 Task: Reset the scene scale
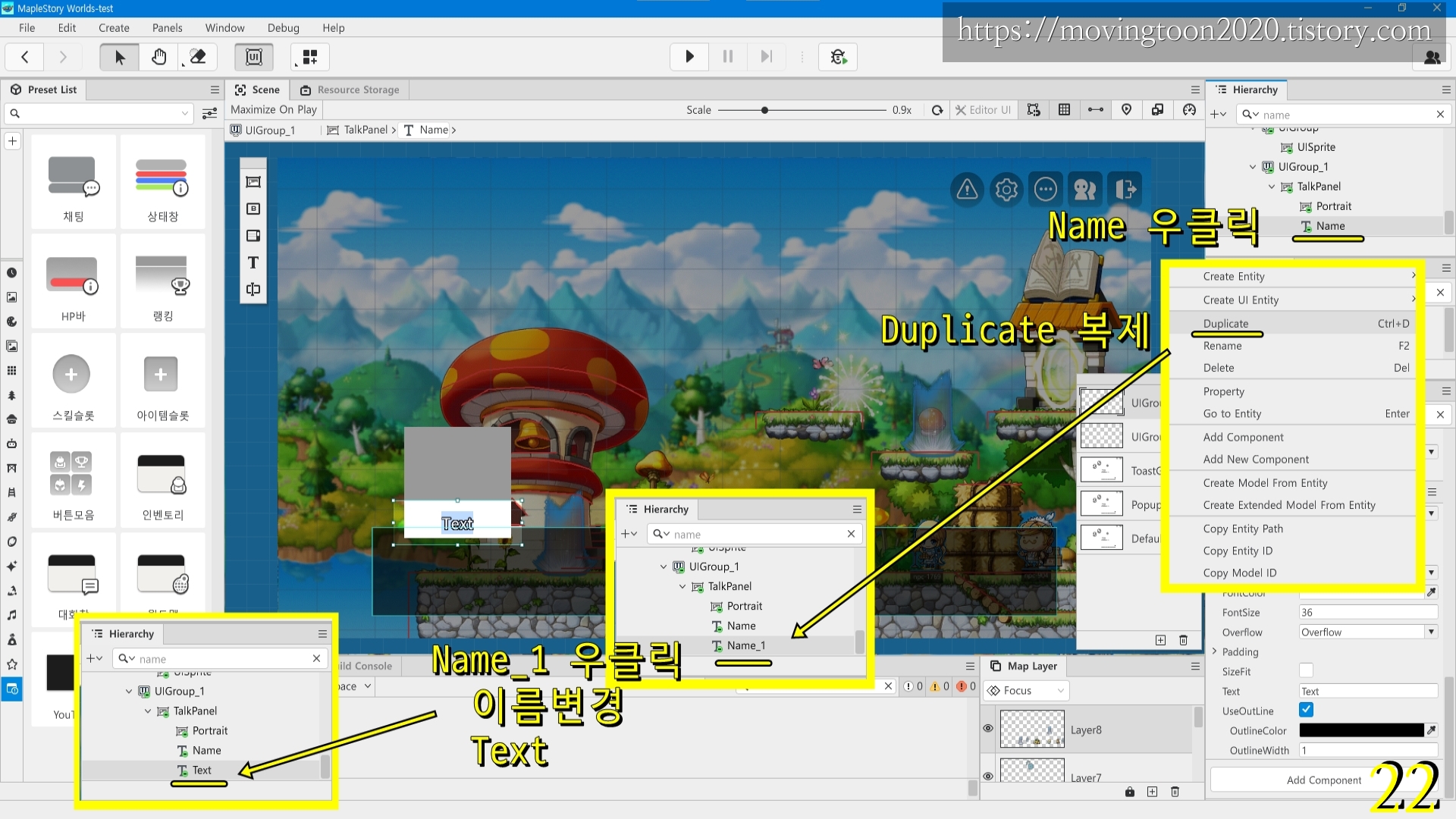(x=937, y=110)
